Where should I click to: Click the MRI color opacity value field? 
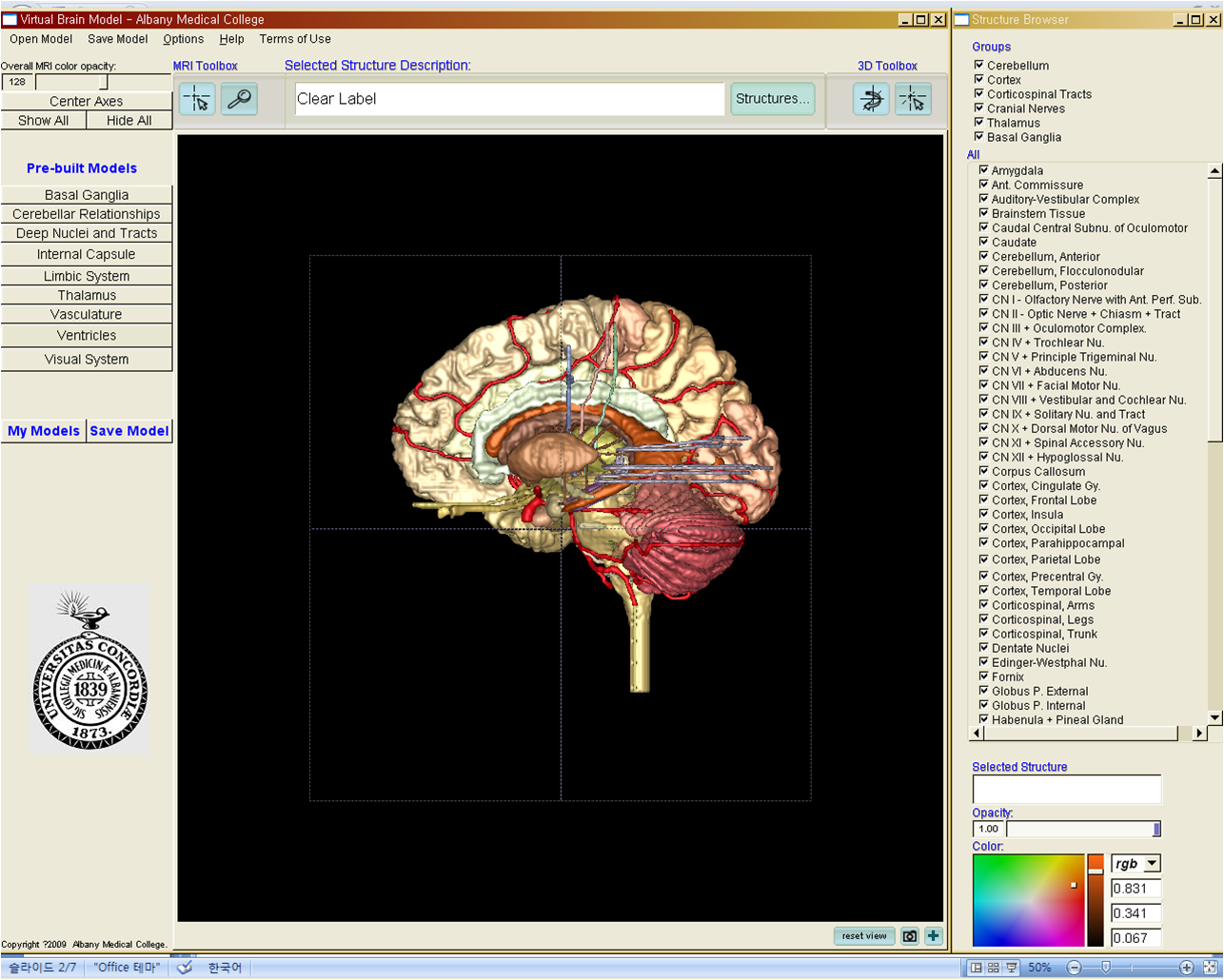click(17, 82)
